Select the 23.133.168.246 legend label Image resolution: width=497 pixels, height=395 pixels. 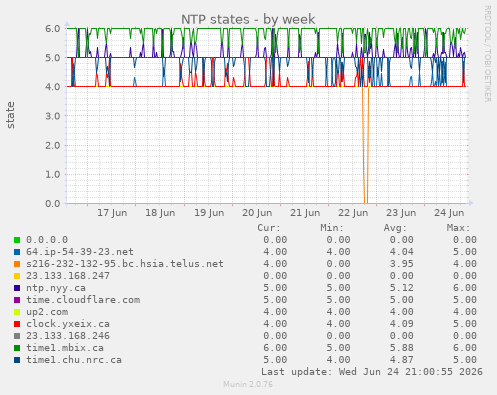click(68, 336)
